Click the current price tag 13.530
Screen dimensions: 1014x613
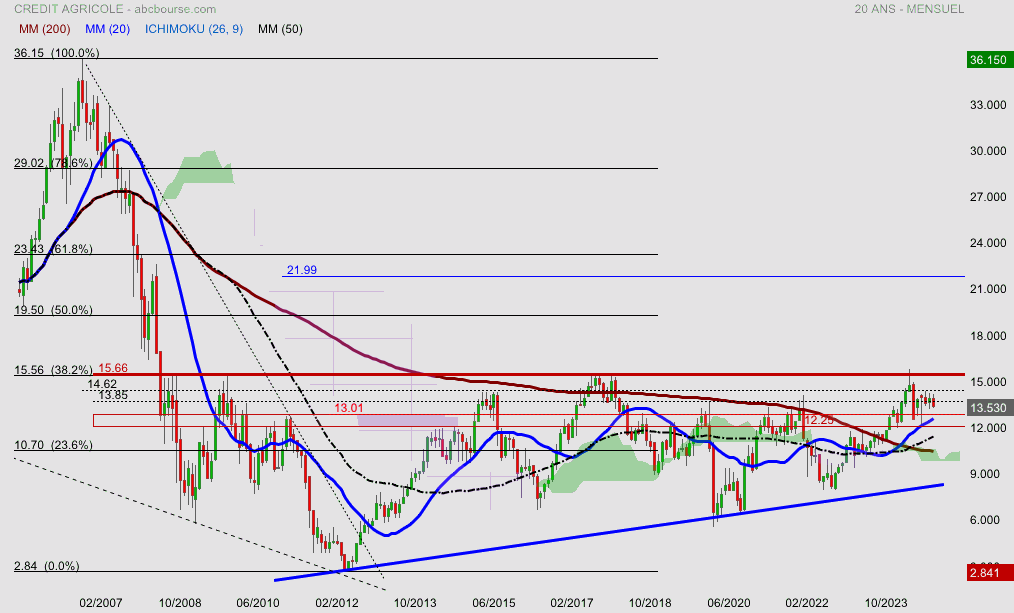[989, 408]
